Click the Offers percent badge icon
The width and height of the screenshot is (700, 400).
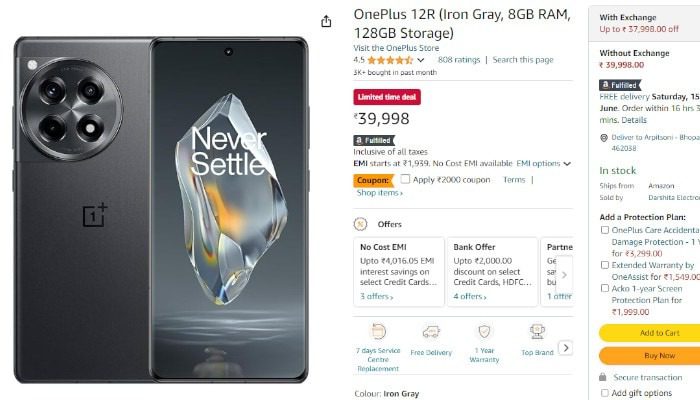pos(361,224)
